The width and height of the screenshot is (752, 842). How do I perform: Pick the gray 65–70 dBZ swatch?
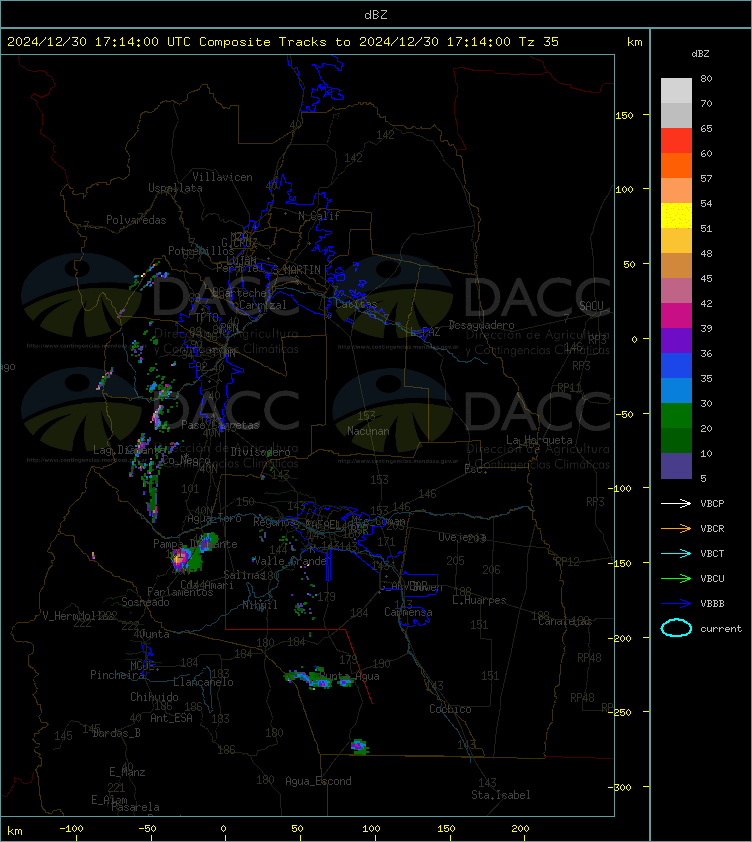coord(676,115)
